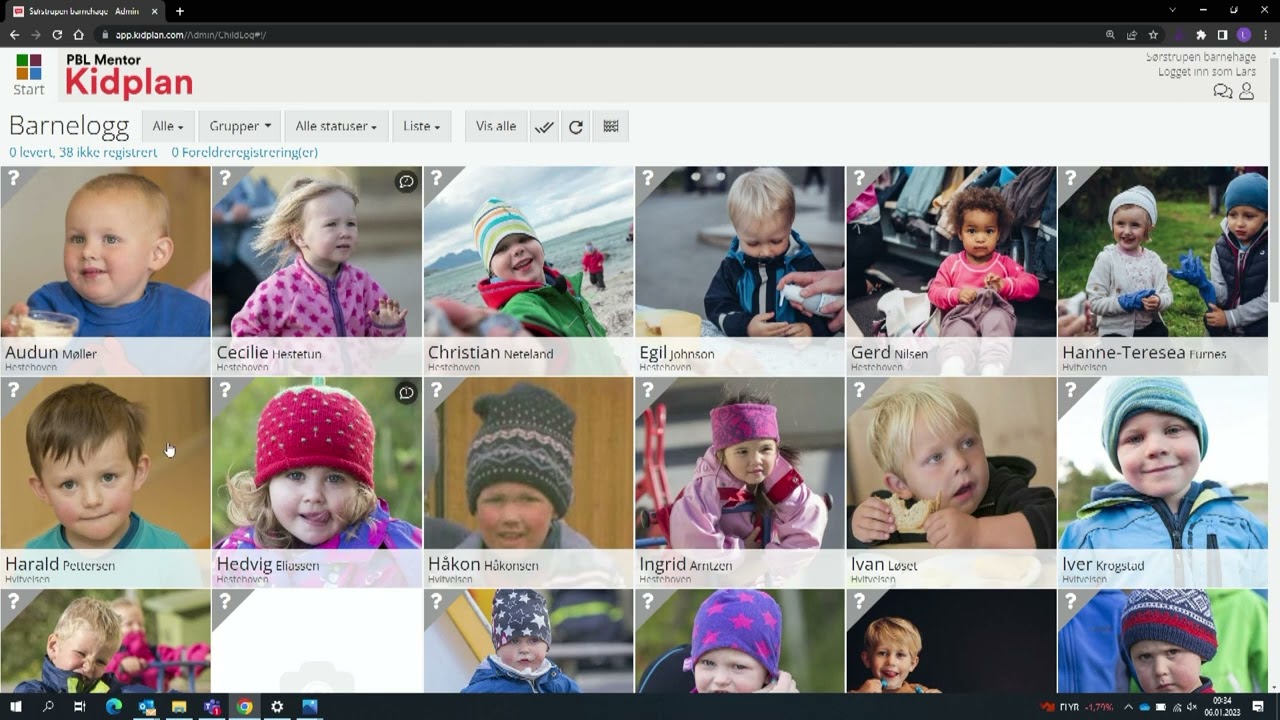Screen dimensions: 1280x720
Task: Open Hedvig Eliassen's child card
Action: tap(317, 482)
